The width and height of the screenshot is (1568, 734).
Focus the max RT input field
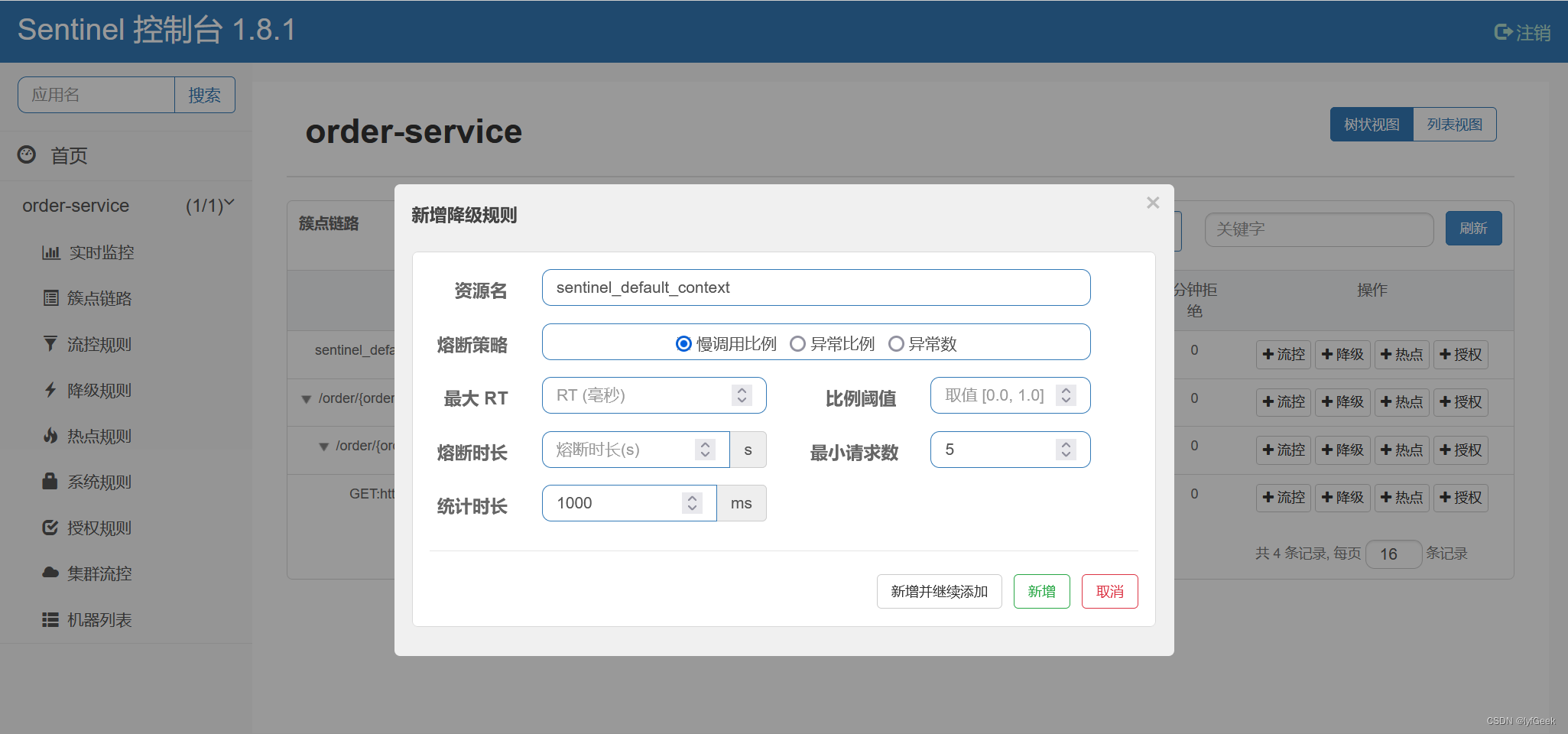654,395
